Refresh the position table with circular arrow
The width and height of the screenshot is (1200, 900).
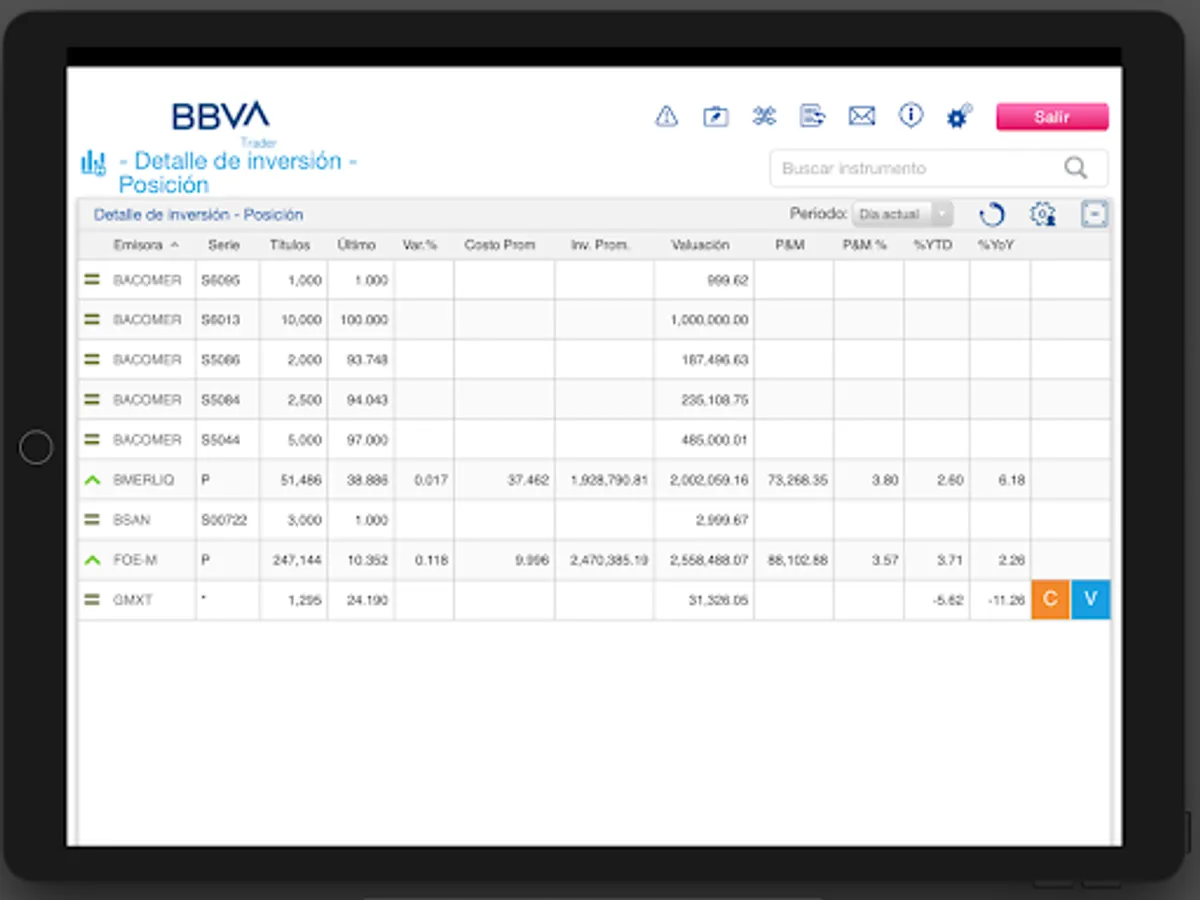[x=991, y=214]
